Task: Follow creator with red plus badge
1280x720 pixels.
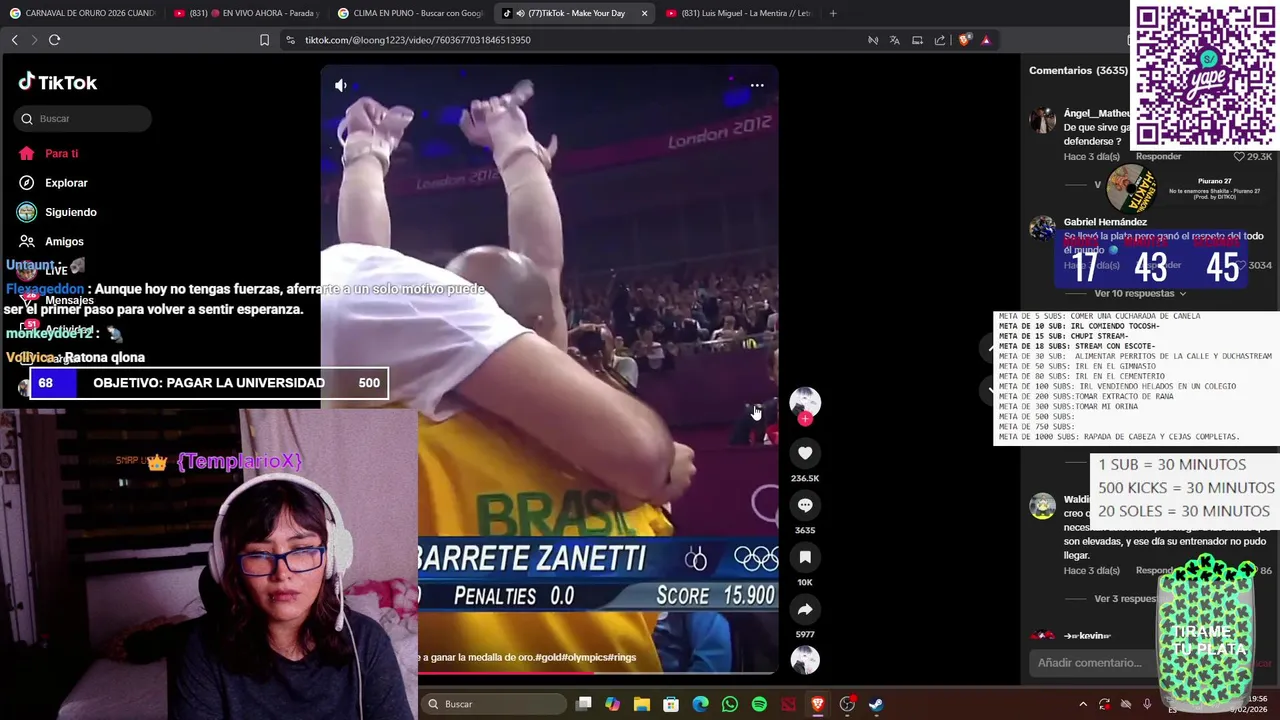Action: click(x=805, y=419)
